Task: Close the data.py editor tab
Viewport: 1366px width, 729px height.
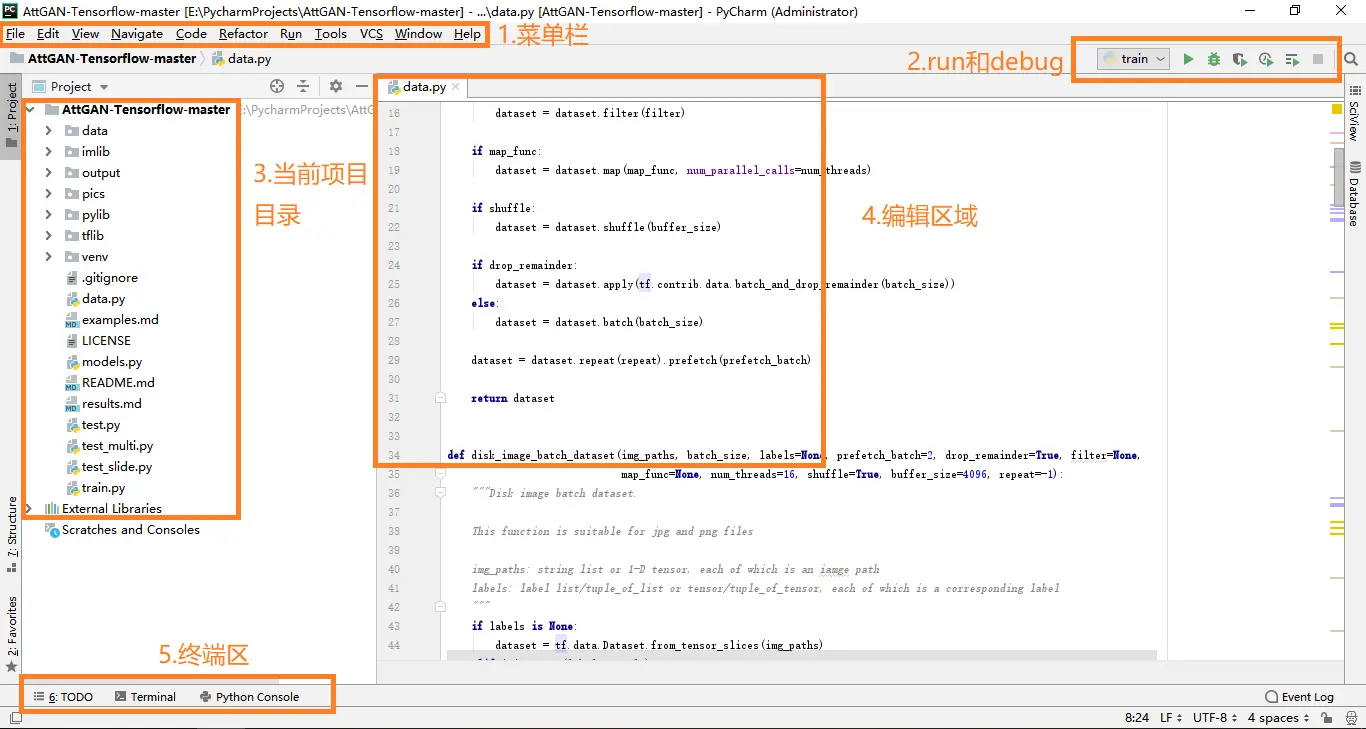Action: point(456,87)
